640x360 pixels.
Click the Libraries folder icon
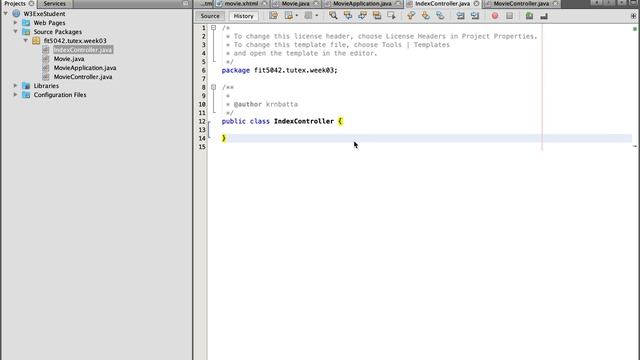click(x=26, y=86)
